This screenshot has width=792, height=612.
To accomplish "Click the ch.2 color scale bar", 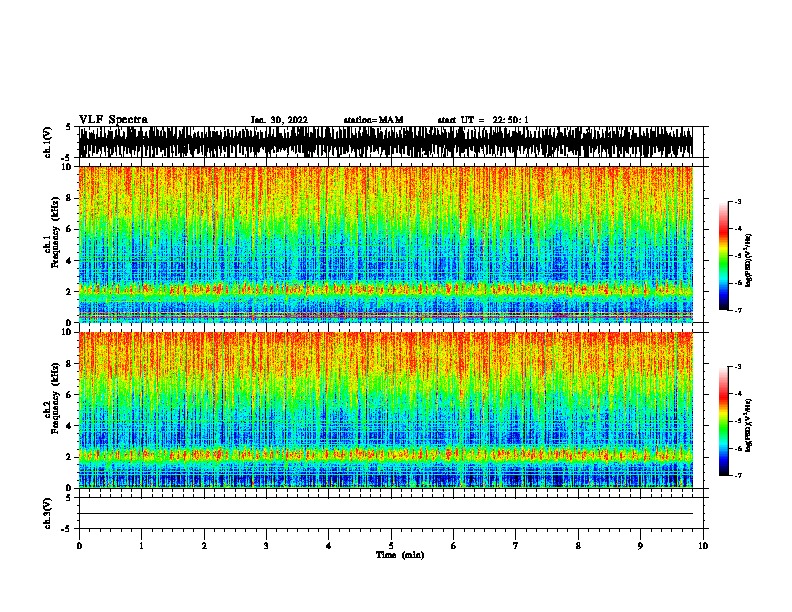I will pyautogui.click(x=723, y=421).
